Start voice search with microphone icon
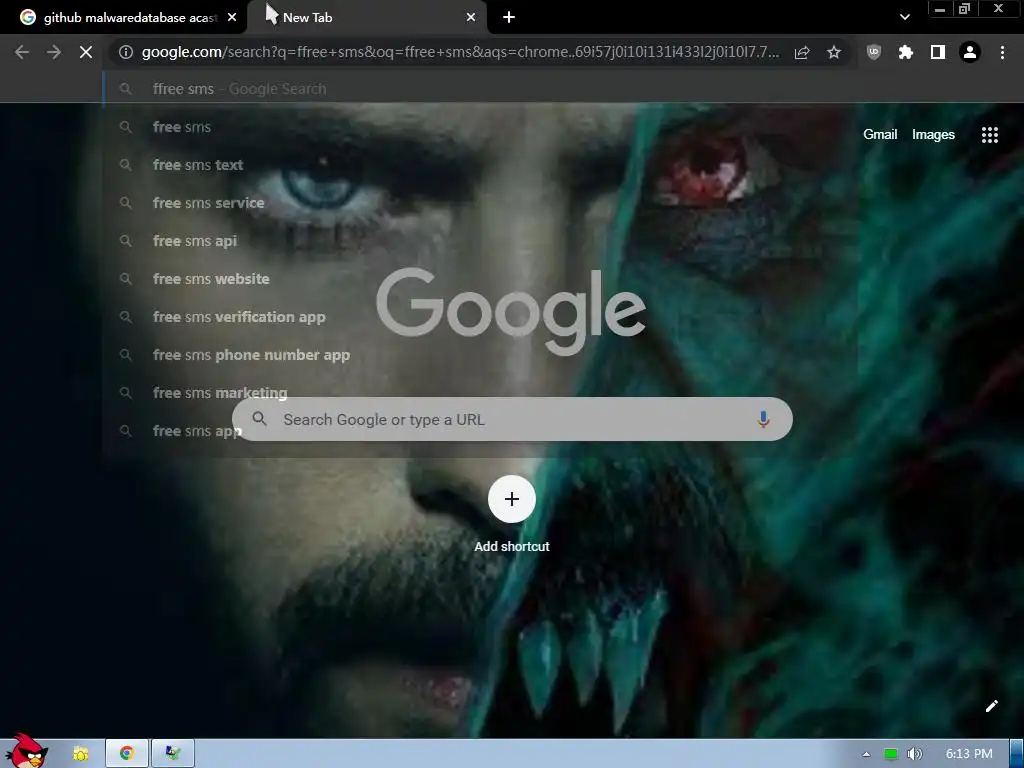Screen dimensions: 1024x768 click(x=763, y=419)
